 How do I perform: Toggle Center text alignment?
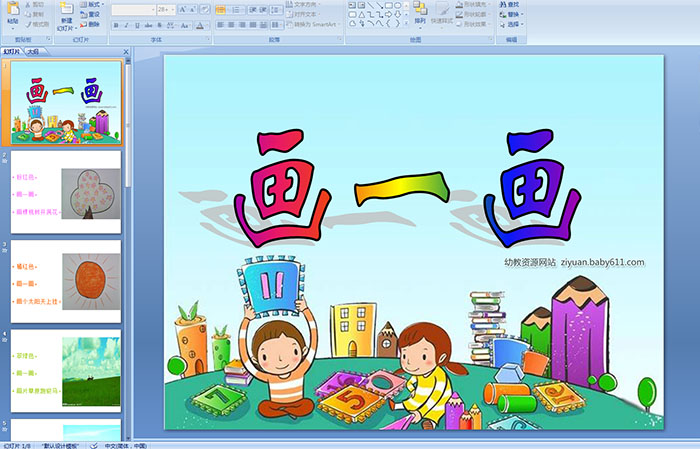pyautogui.click(x=231, y=25)
